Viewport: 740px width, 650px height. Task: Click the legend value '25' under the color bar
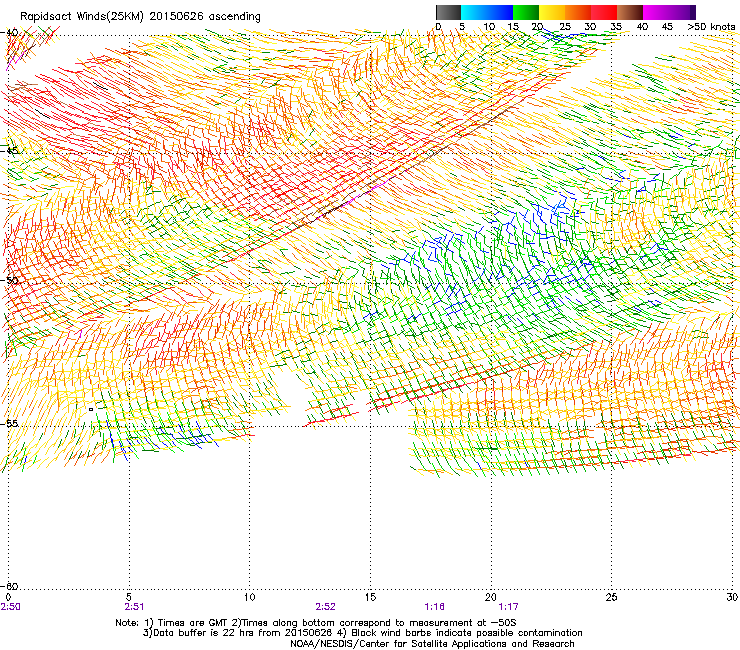(x=565, y=27)
